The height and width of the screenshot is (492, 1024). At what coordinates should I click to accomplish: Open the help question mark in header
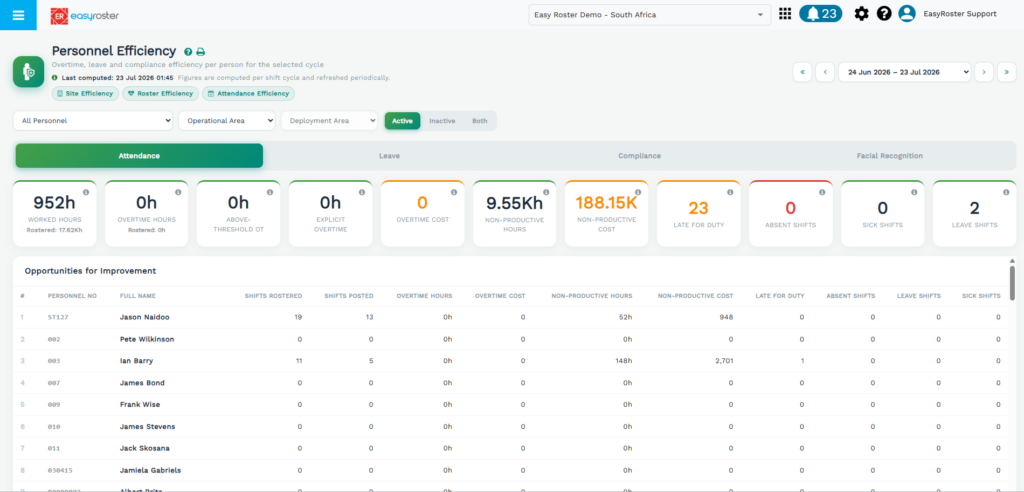click(884, 14)
